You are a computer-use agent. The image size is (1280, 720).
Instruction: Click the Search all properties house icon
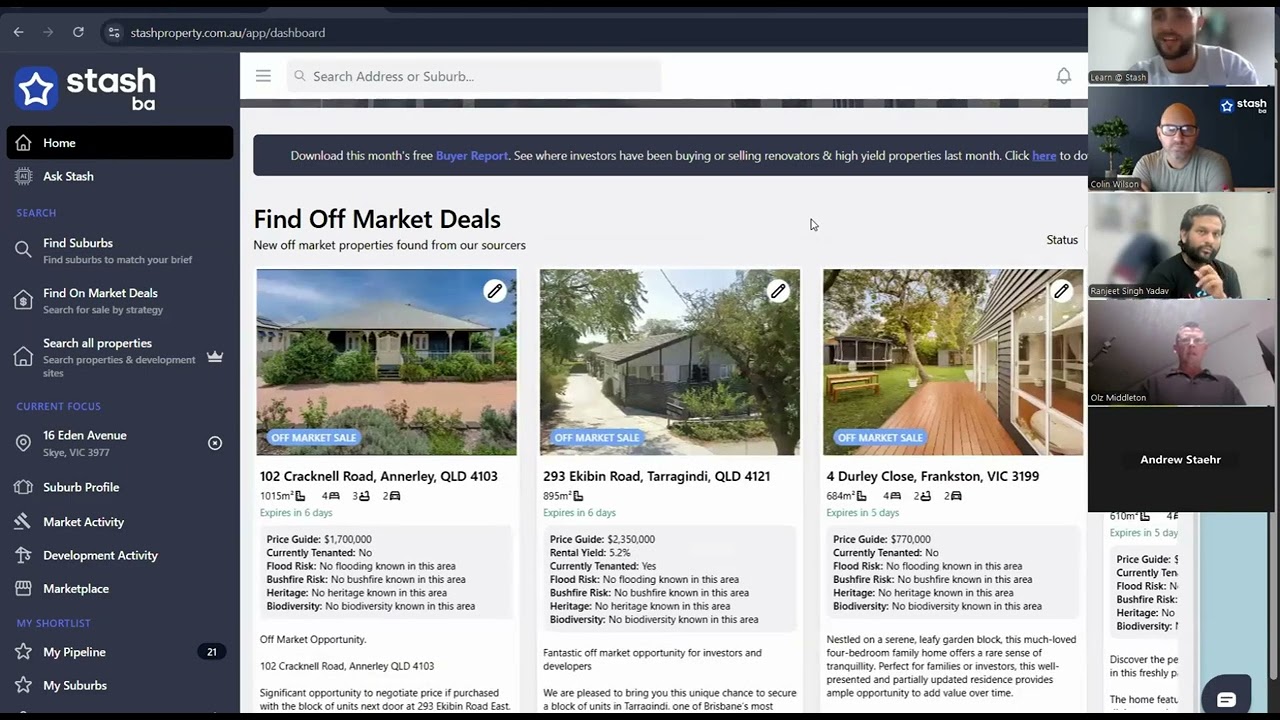coord(23,357)
